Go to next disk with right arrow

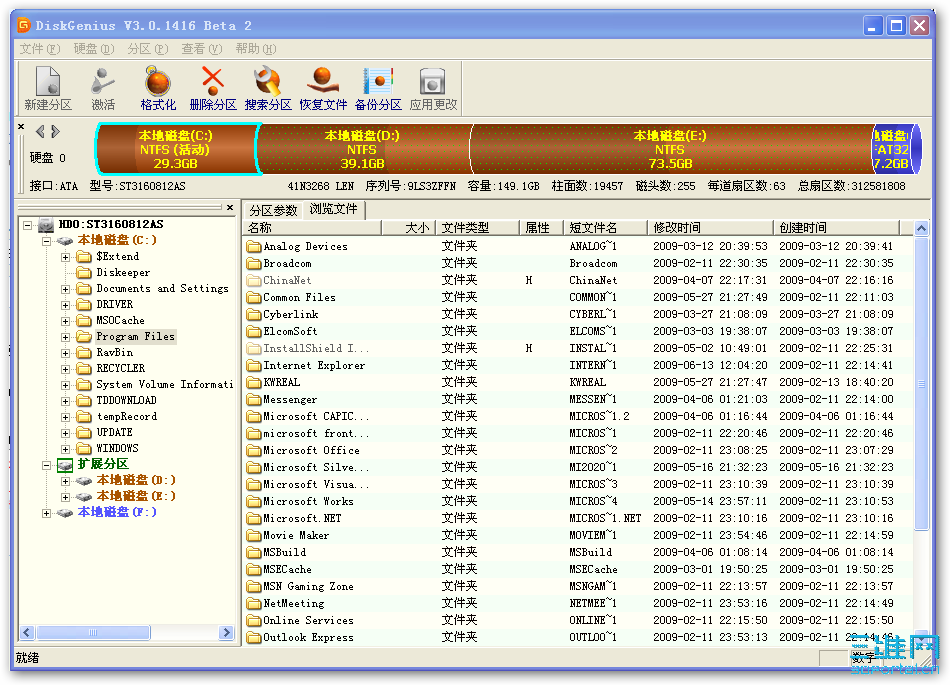pos(55,131)
